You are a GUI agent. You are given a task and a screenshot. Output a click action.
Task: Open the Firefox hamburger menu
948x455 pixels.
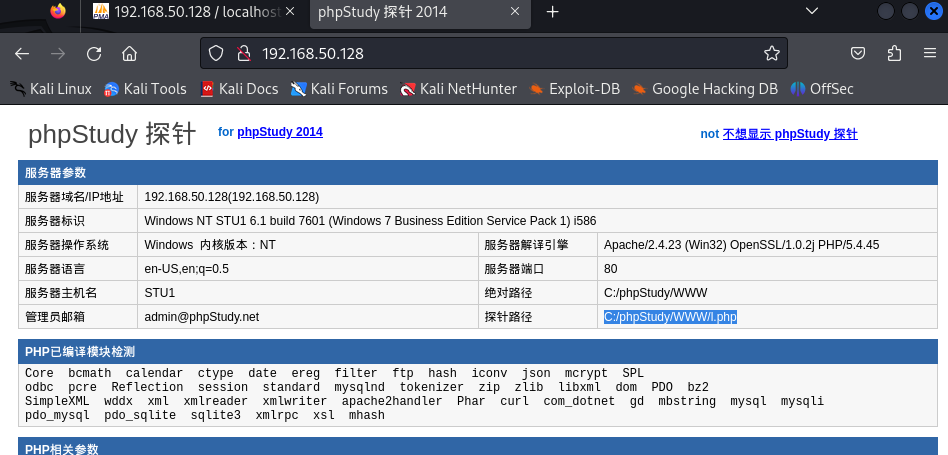930,53
